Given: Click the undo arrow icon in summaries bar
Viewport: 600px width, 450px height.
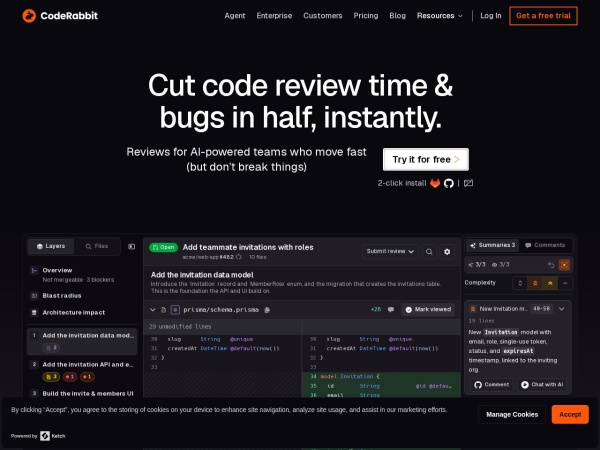Looking at the screenshot, I should coord(551,265).
